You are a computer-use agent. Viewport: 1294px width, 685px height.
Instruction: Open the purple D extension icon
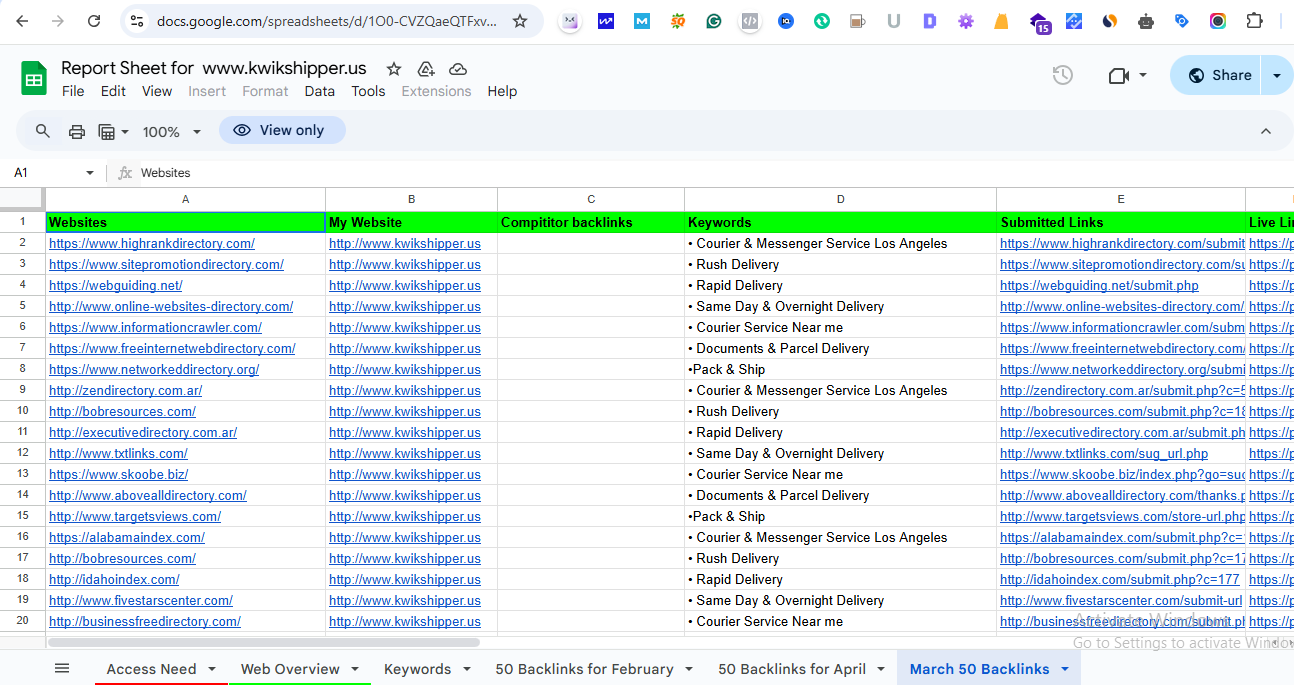[x=930, y=20]
